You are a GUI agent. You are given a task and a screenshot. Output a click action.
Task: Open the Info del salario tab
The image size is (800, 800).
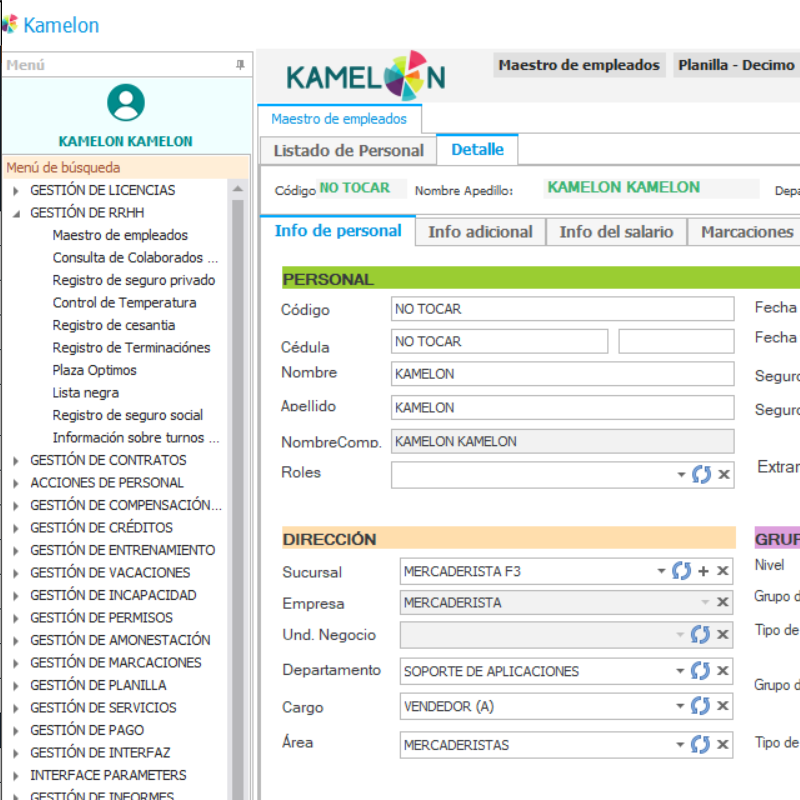[616, 232]
